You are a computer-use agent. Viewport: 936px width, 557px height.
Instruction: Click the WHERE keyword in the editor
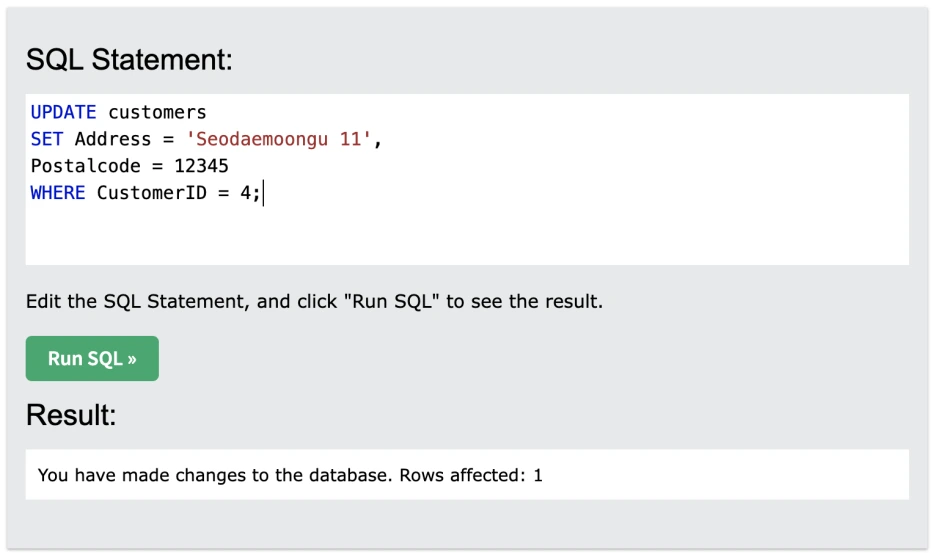pos(58,193)
